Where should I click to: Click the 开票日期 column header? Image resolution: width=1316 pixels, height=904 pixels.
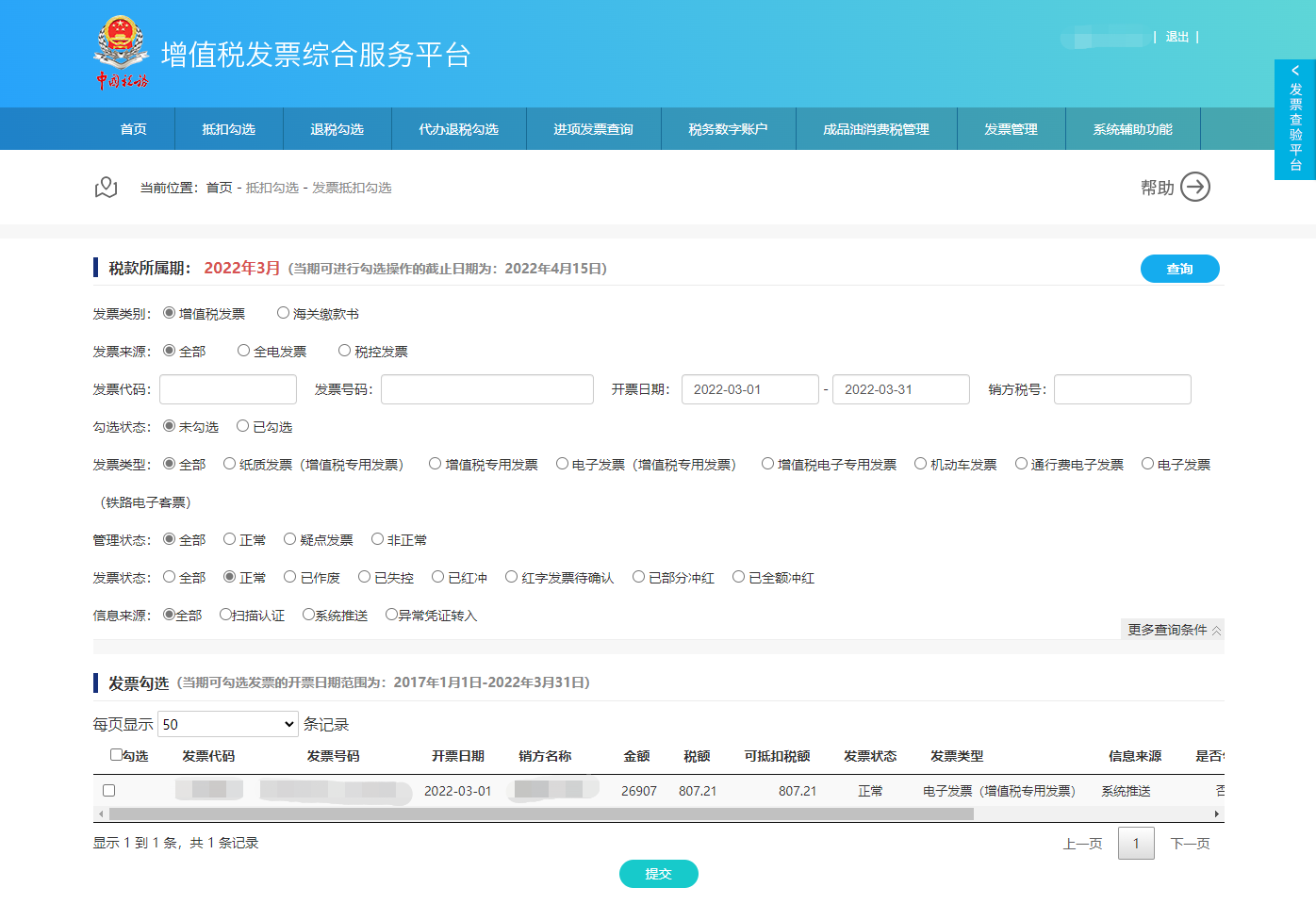point(458,756)
